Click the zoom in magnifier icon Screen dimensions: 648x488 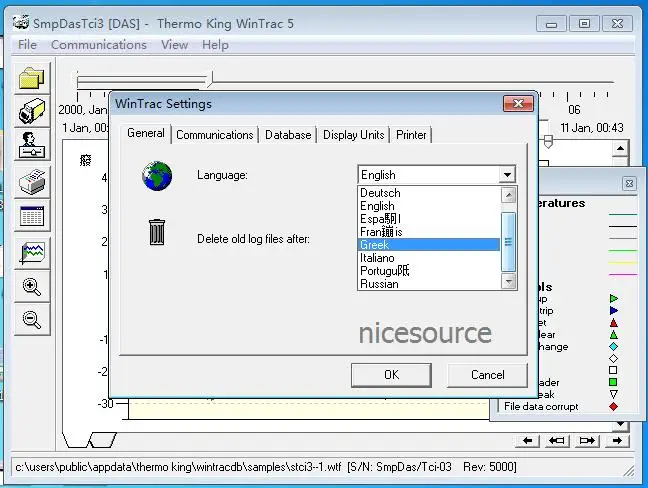pos(32,286)
